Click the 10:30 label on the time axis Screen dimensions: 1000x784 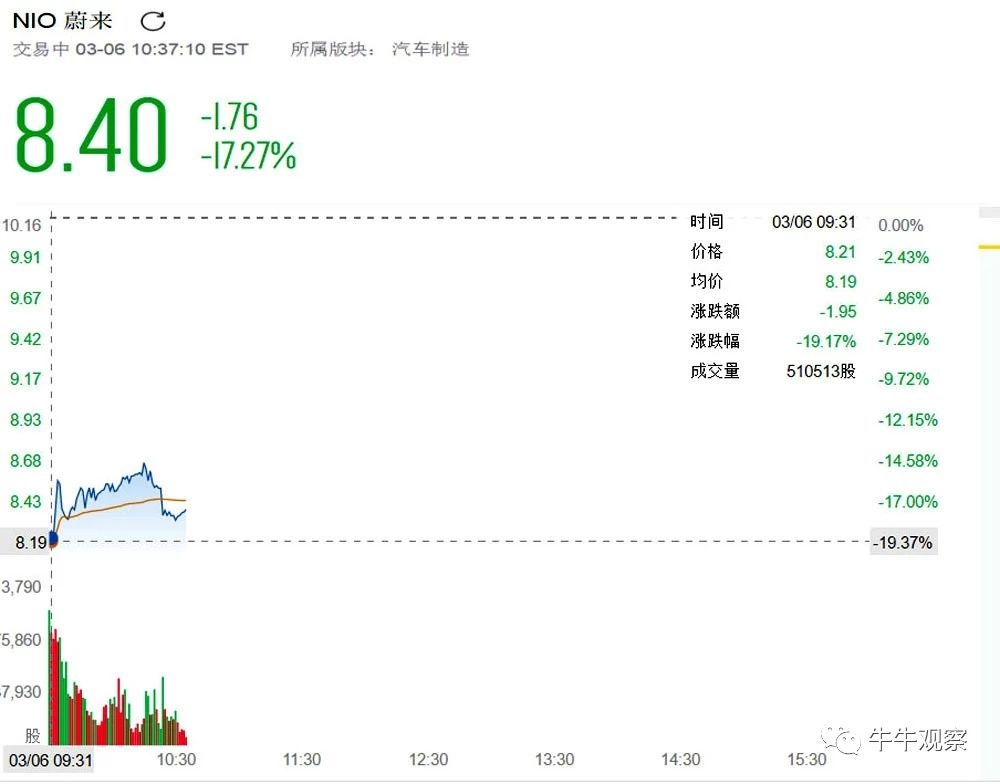coord(176,760)
